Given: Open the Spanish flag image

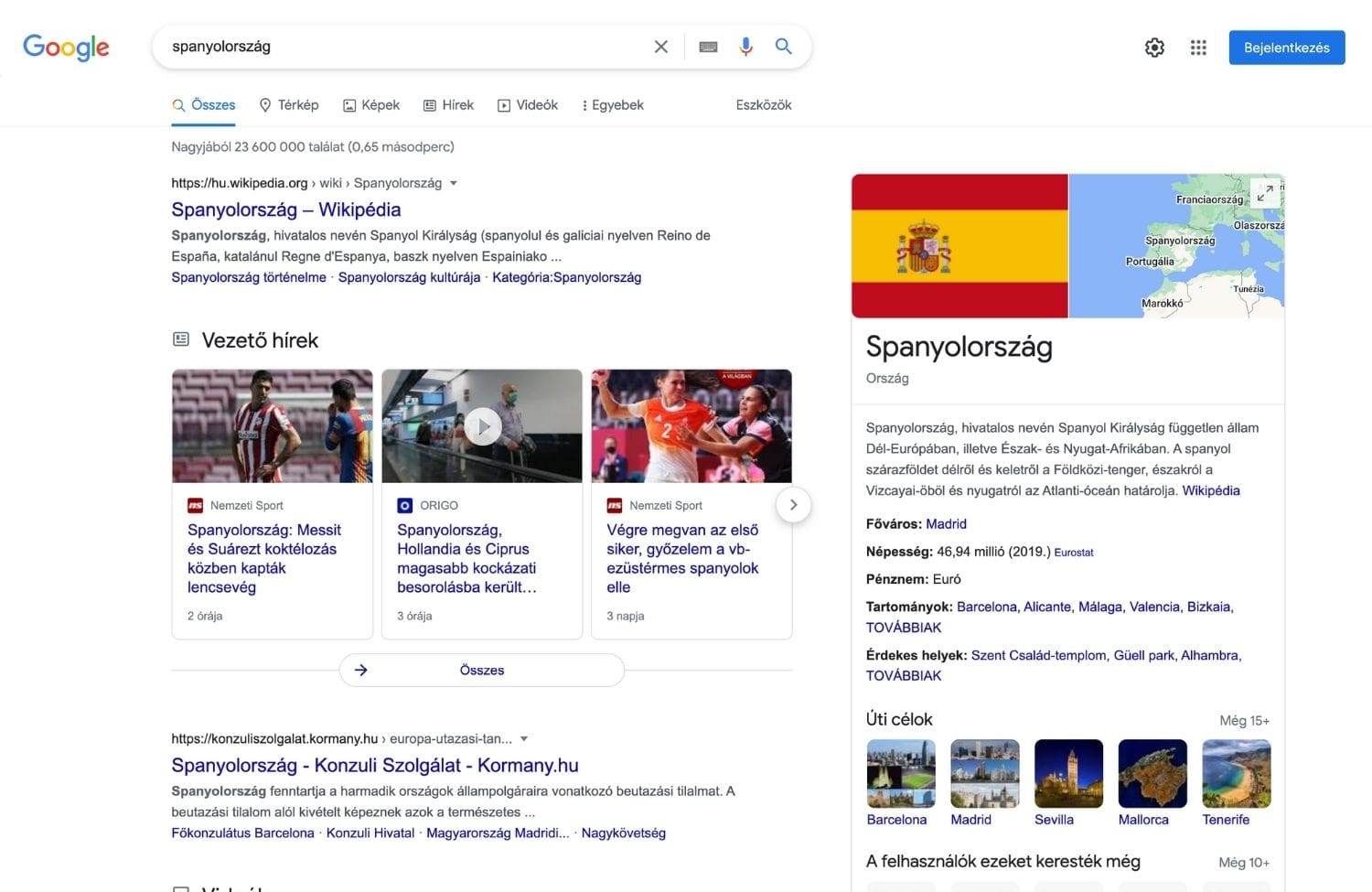Looking at the screenshot, I should 959,246.
